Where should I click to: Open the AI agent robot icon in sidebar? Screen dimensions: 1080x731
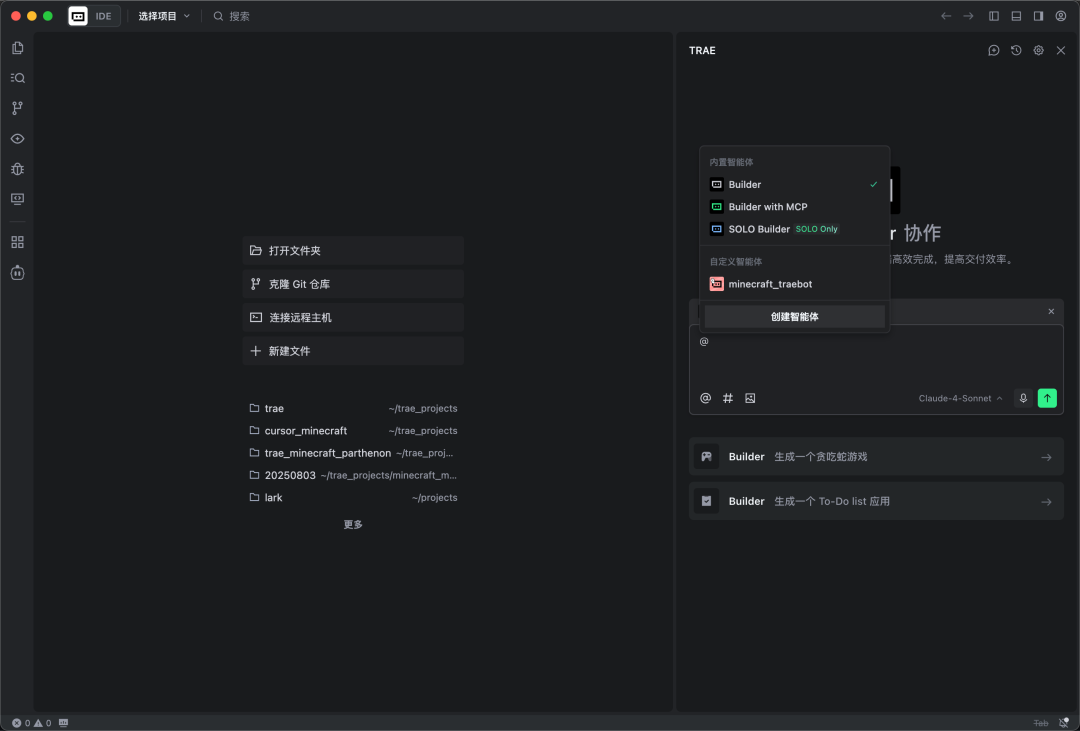(x=17, y=273)
